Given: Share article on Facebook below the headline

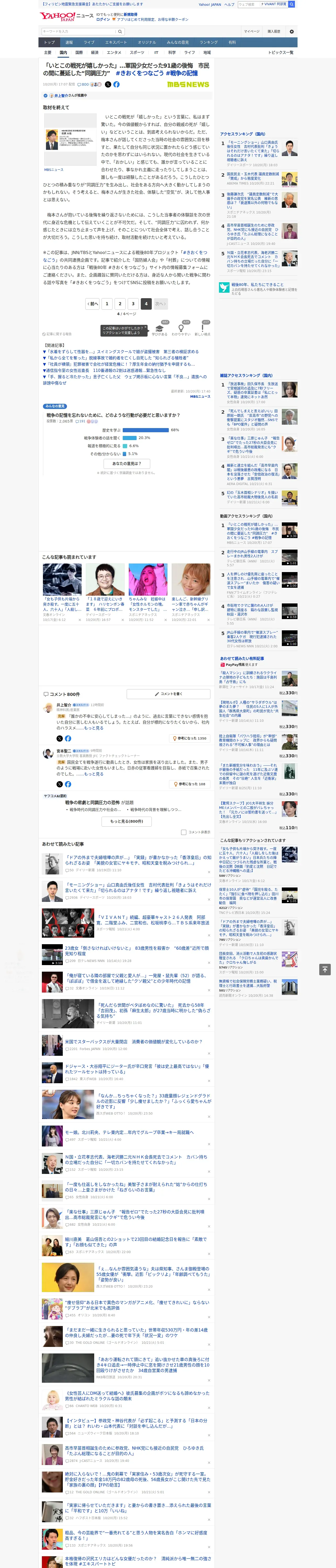Looking at the screenshot, I should (116, 85).
